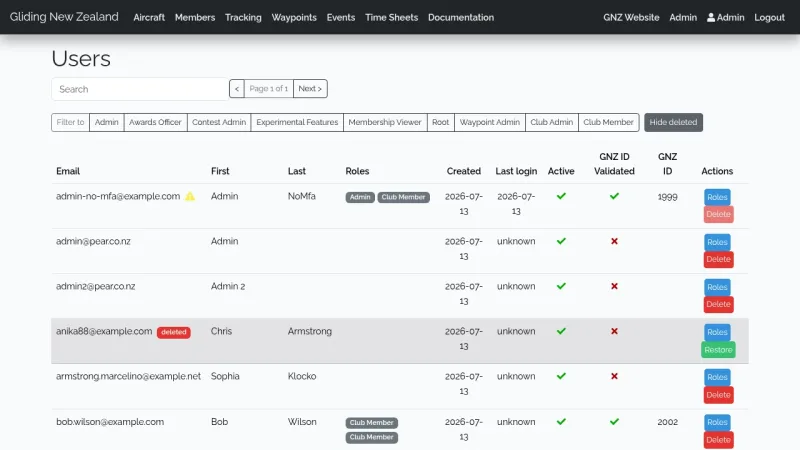Screen dimensions: 800x450
Task: Click the MFA warning icon beside admin-no-mfa@example.com
Action: [x=190, y=196]
